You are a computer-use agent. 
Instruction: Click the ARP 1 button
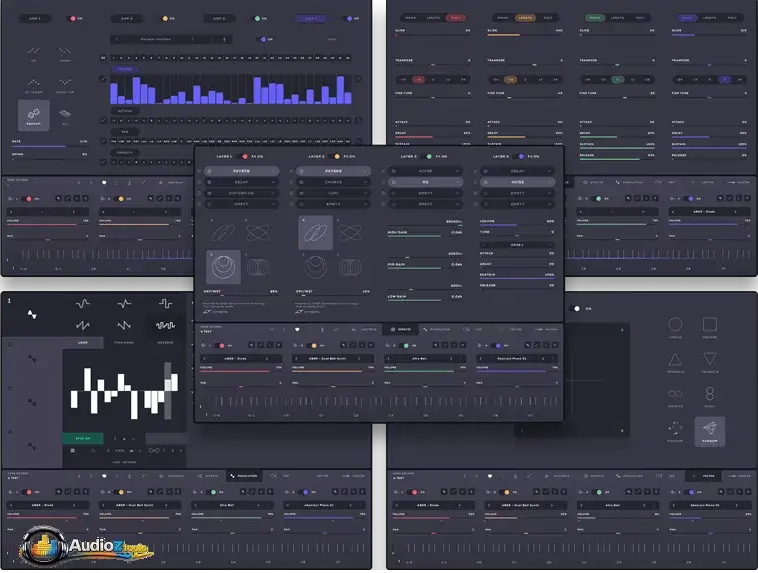33,18
